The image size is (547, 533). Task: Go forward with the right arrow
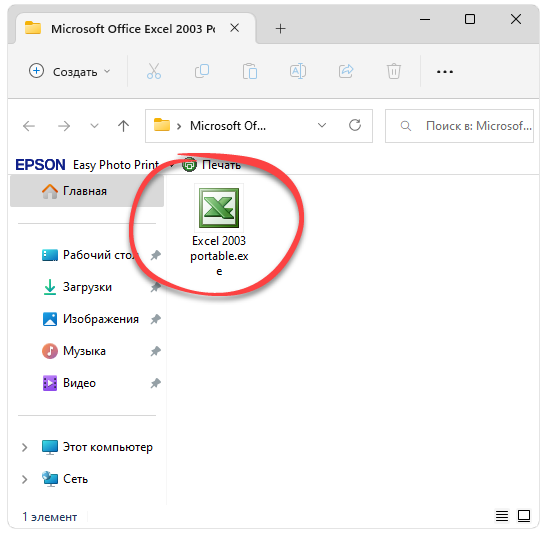64,126
